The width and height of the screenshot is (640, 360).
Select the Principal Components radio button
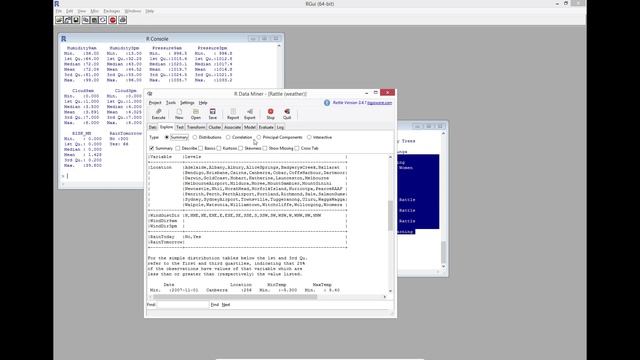(259, 138)
